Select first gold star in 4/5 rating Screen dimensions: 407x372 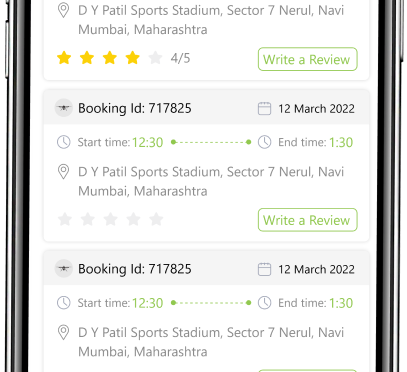click(64, 58)
